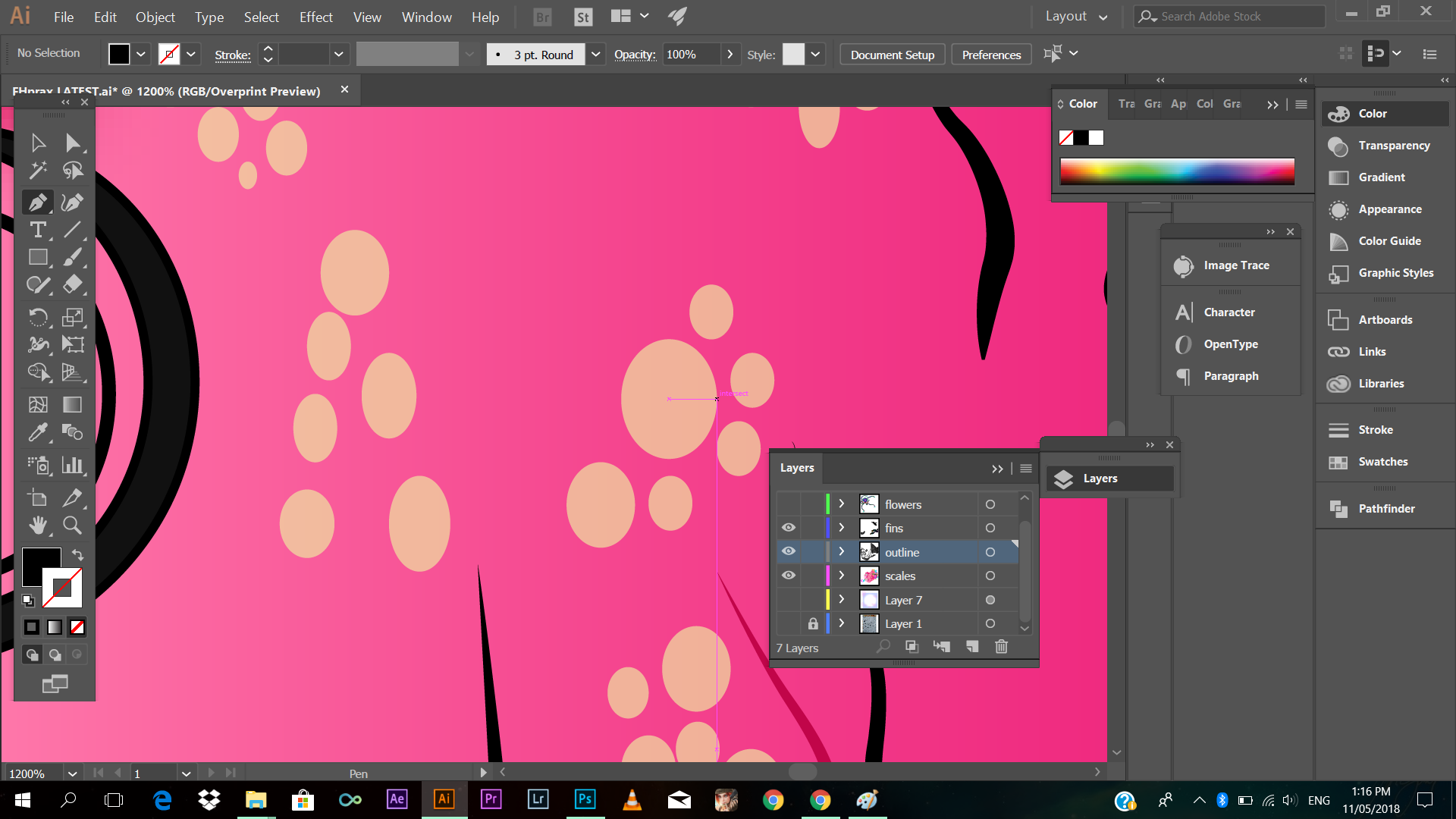
Task: Select the Shape Builder tool
Action: coord(38,372)
